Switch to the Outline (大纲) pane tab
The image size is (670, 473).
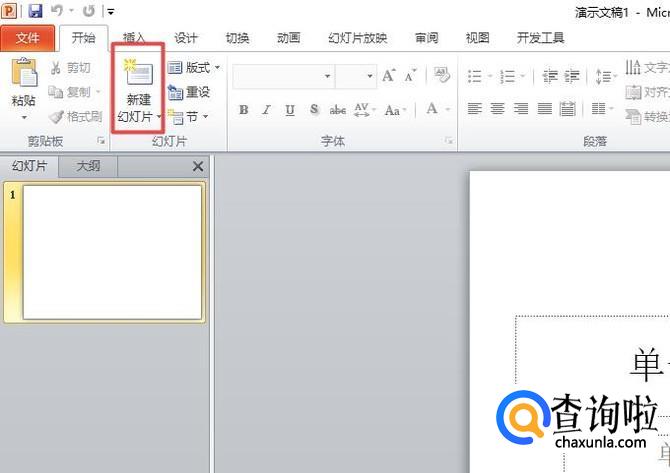(x=88, y=166)
